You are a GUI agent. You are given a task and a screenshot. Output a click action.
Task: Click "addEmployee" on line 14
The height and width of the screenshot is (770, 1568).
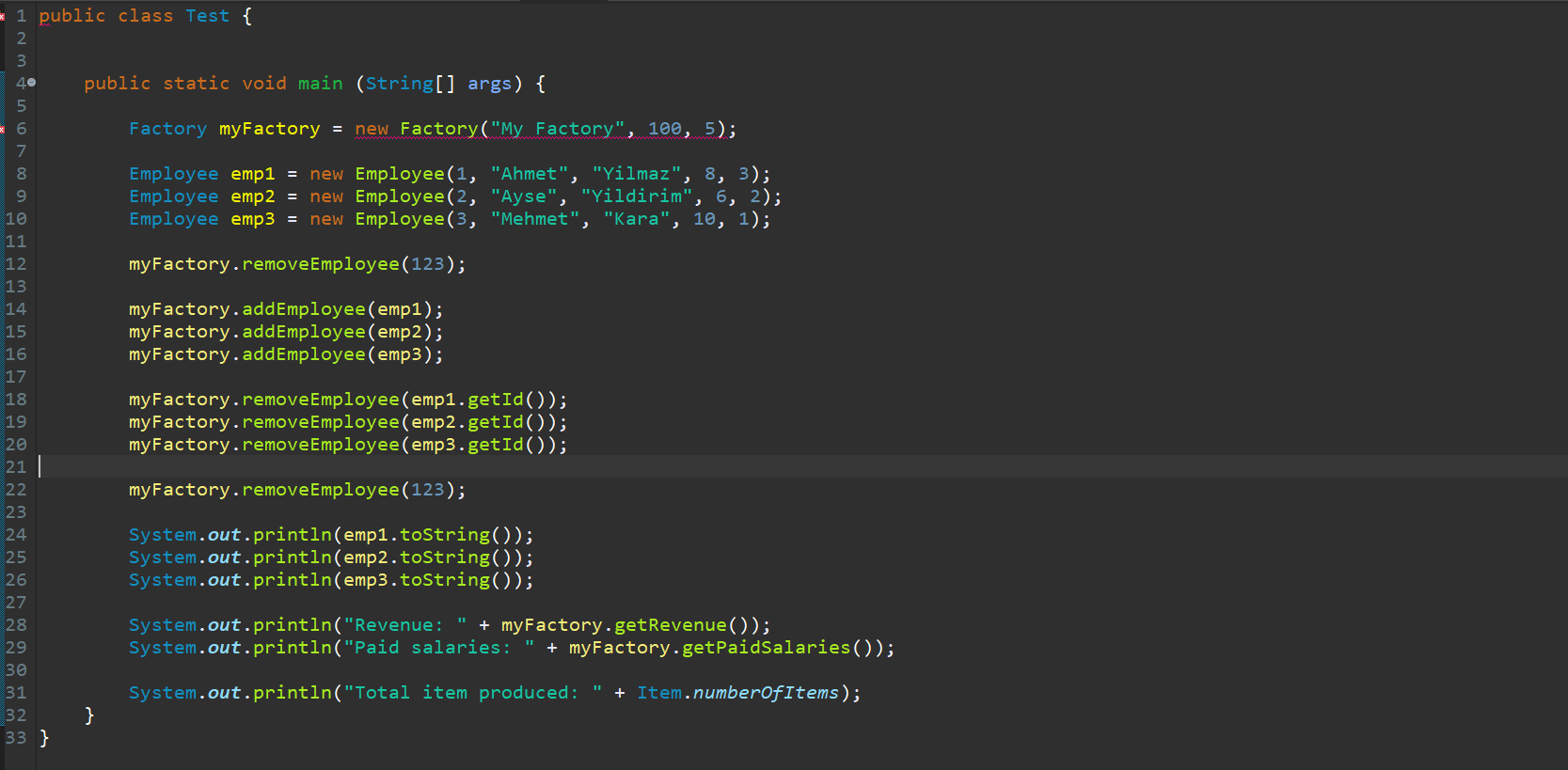[304, 309]
